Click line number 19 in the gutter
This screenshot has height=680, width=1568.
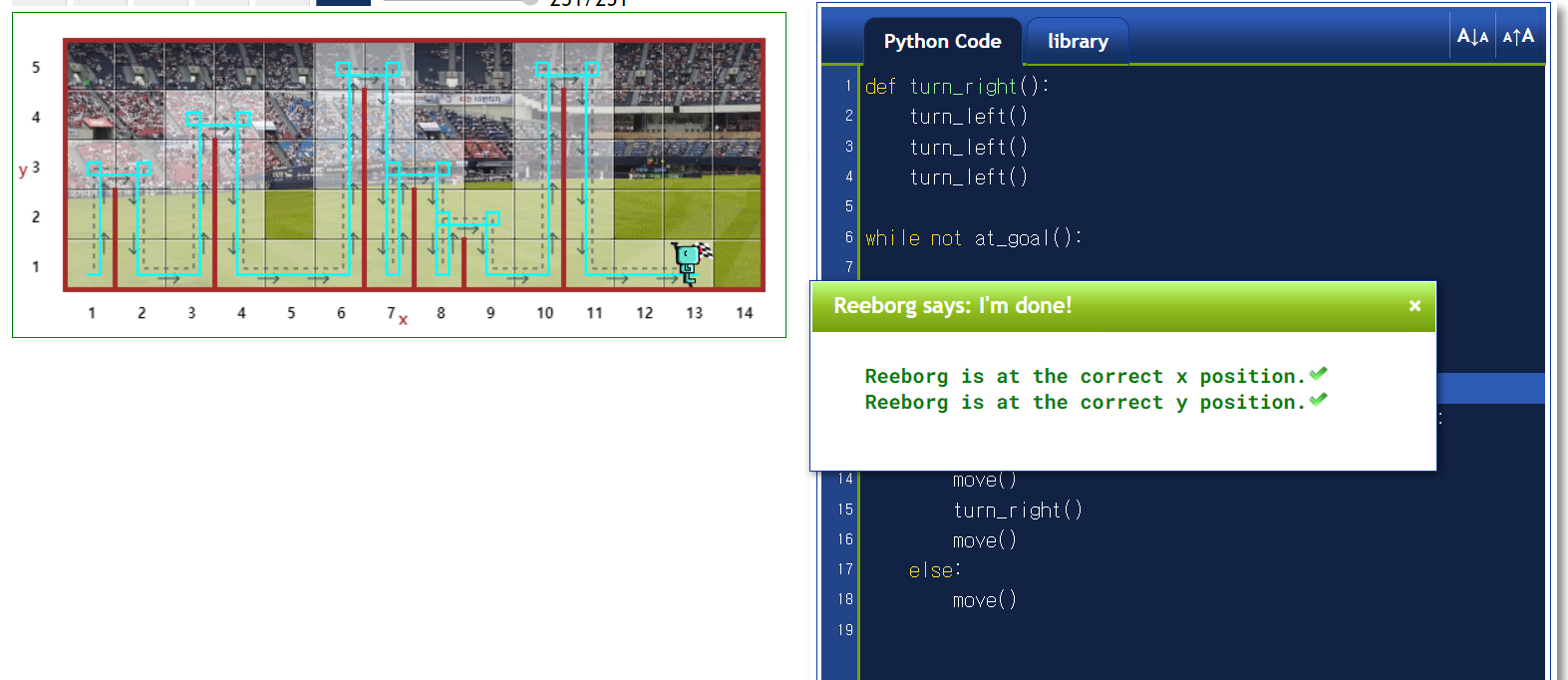click(x=845, y=630)
